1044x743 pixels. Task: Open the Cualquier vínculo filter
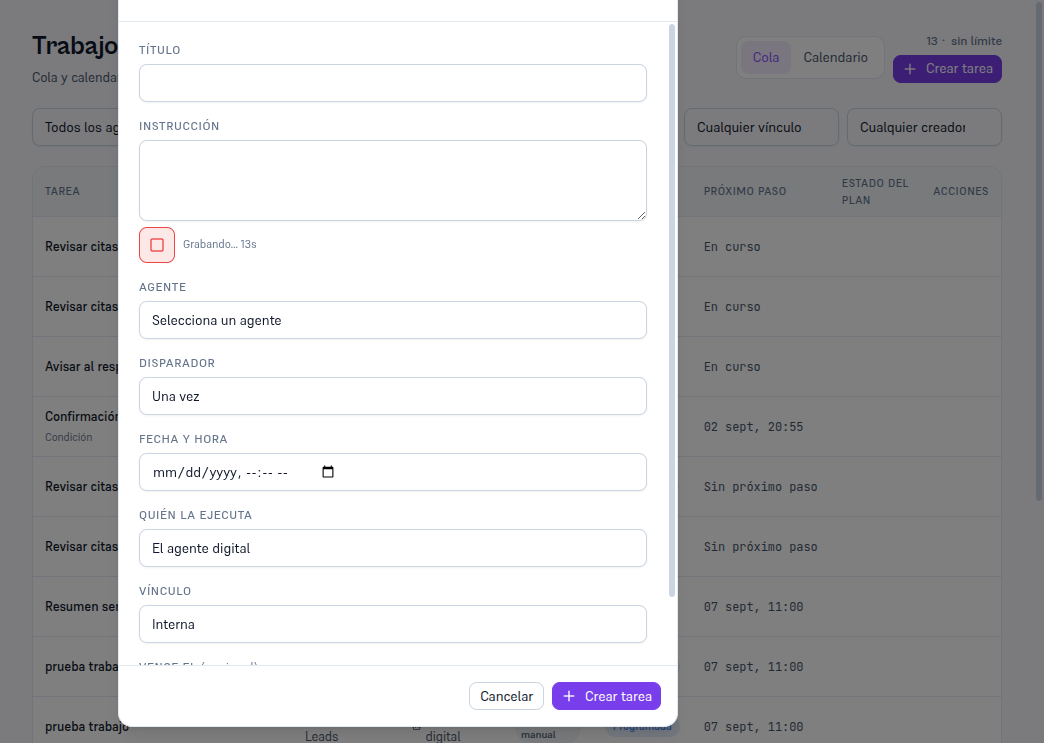click(761, 127)
